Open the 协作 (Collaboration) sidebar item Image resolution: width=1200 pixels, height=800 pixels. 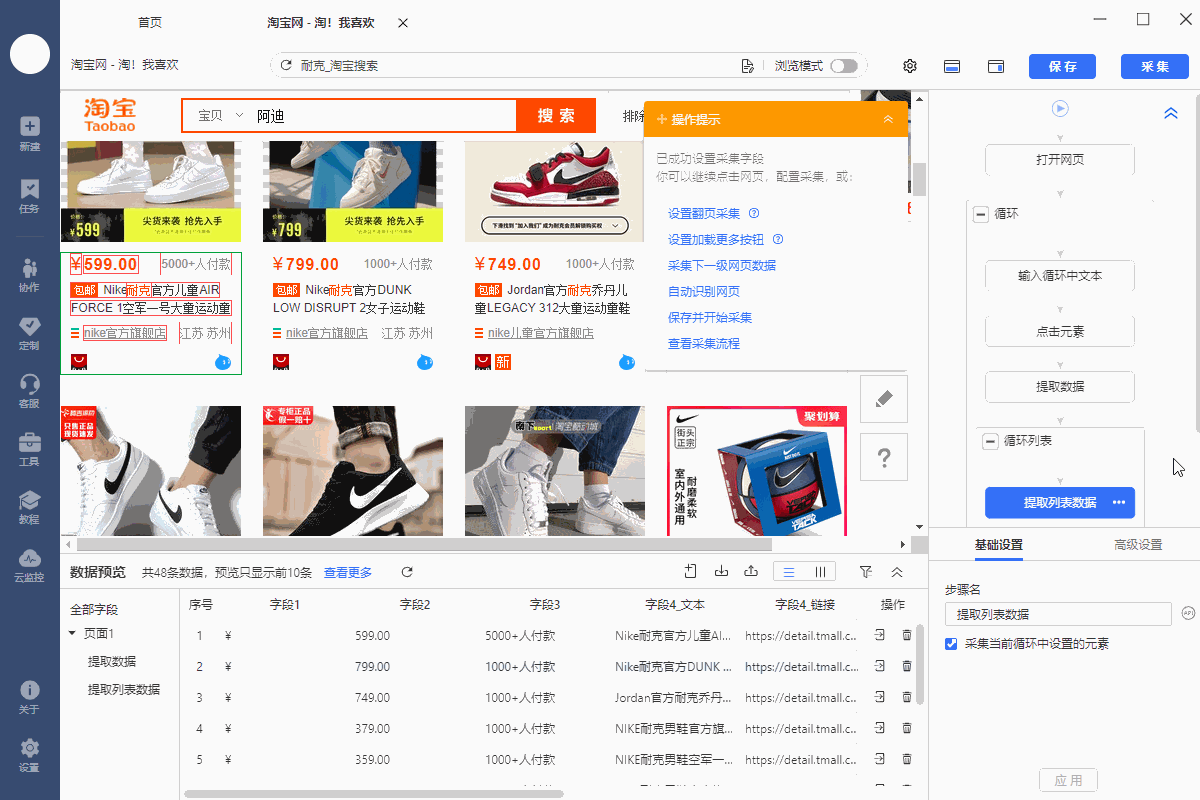pos(29,275)
